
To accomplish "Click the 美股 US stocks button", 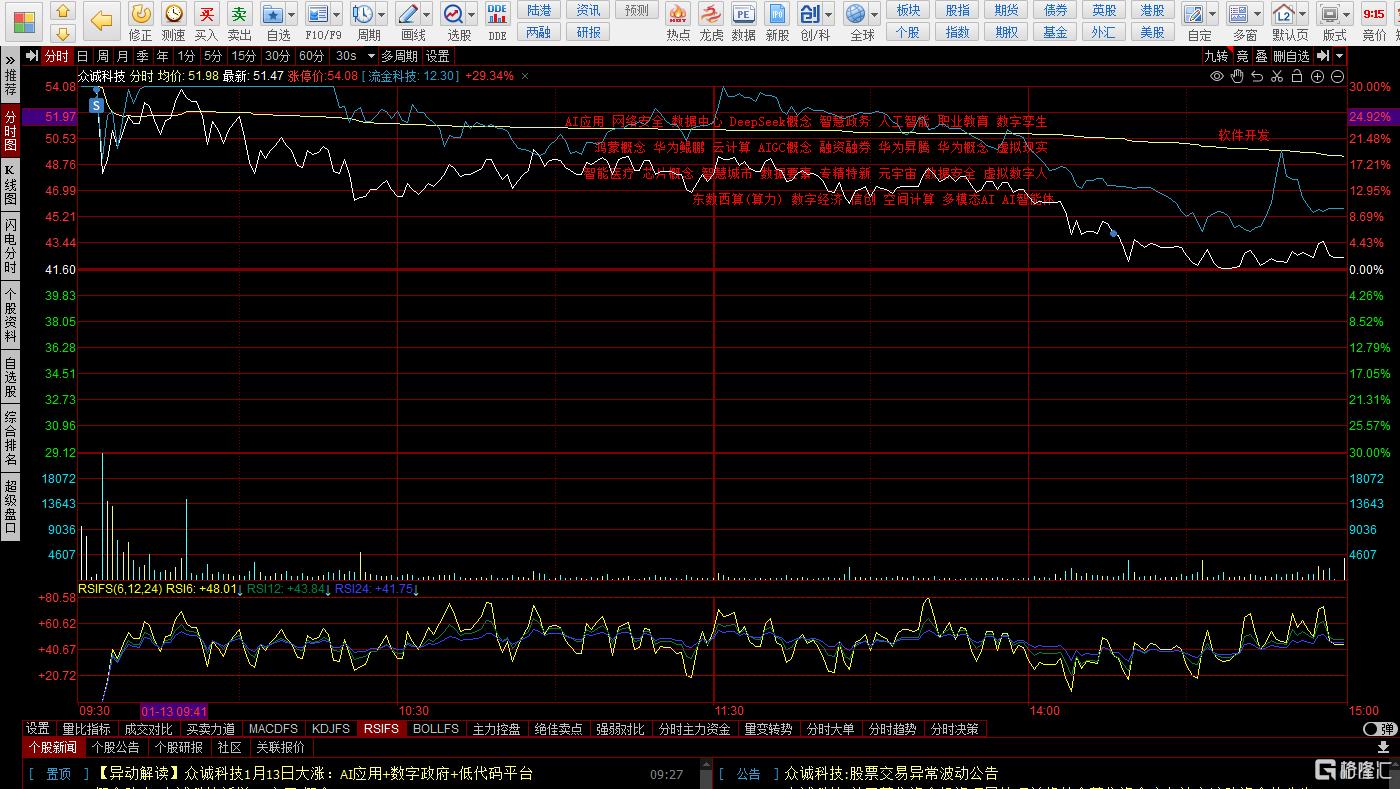I will 1153,32.
